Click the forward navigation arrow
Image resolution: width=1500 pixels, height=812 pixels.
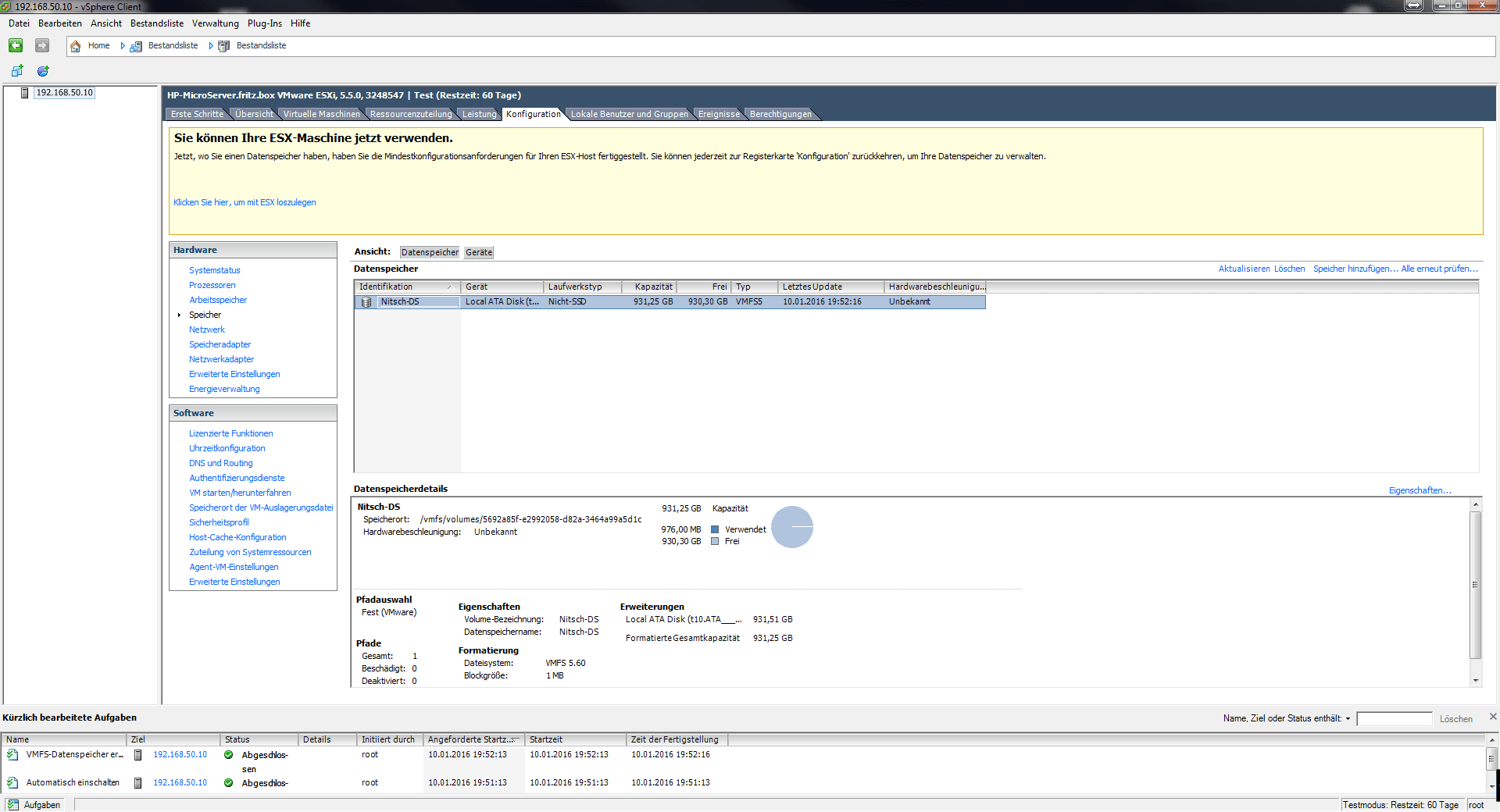(42, 45)
